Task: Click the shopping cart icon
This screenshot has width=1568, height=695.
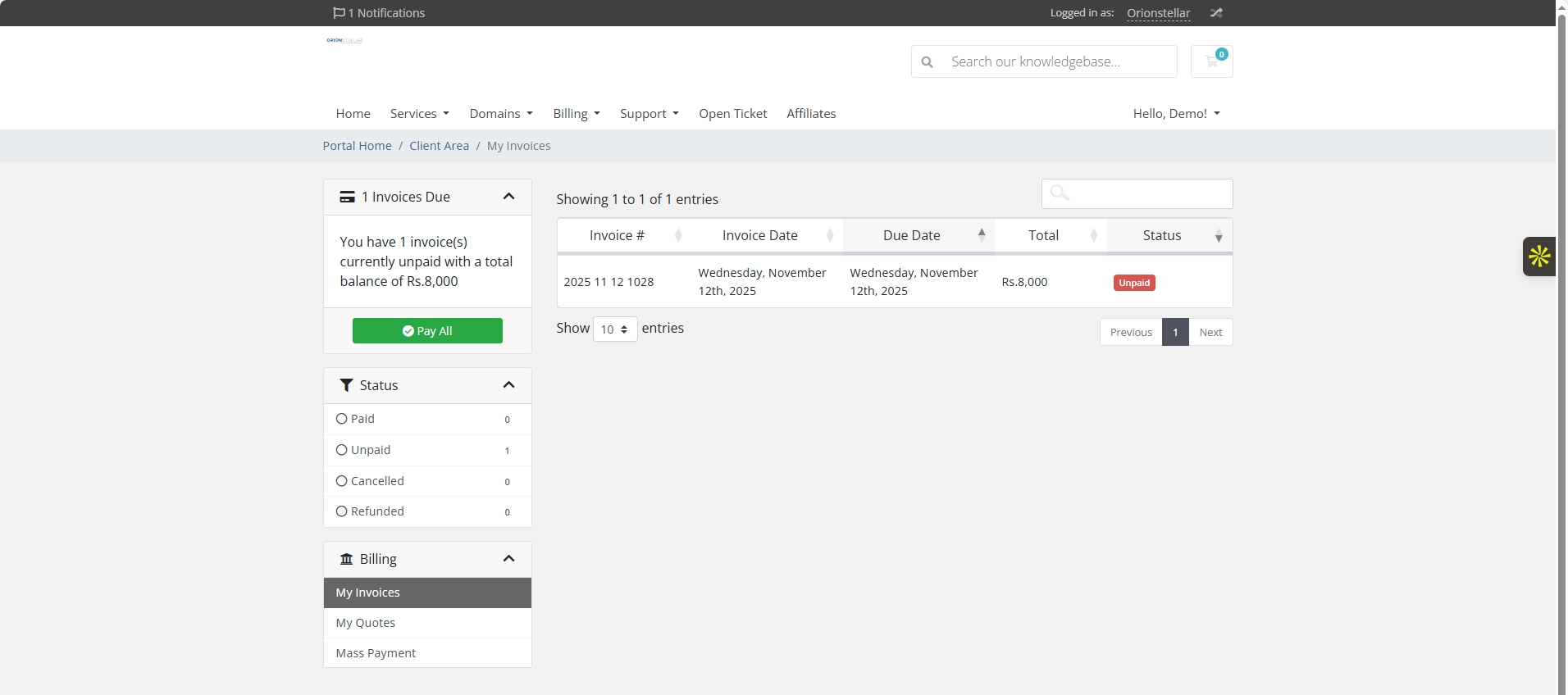Action: coord(1211,61)
